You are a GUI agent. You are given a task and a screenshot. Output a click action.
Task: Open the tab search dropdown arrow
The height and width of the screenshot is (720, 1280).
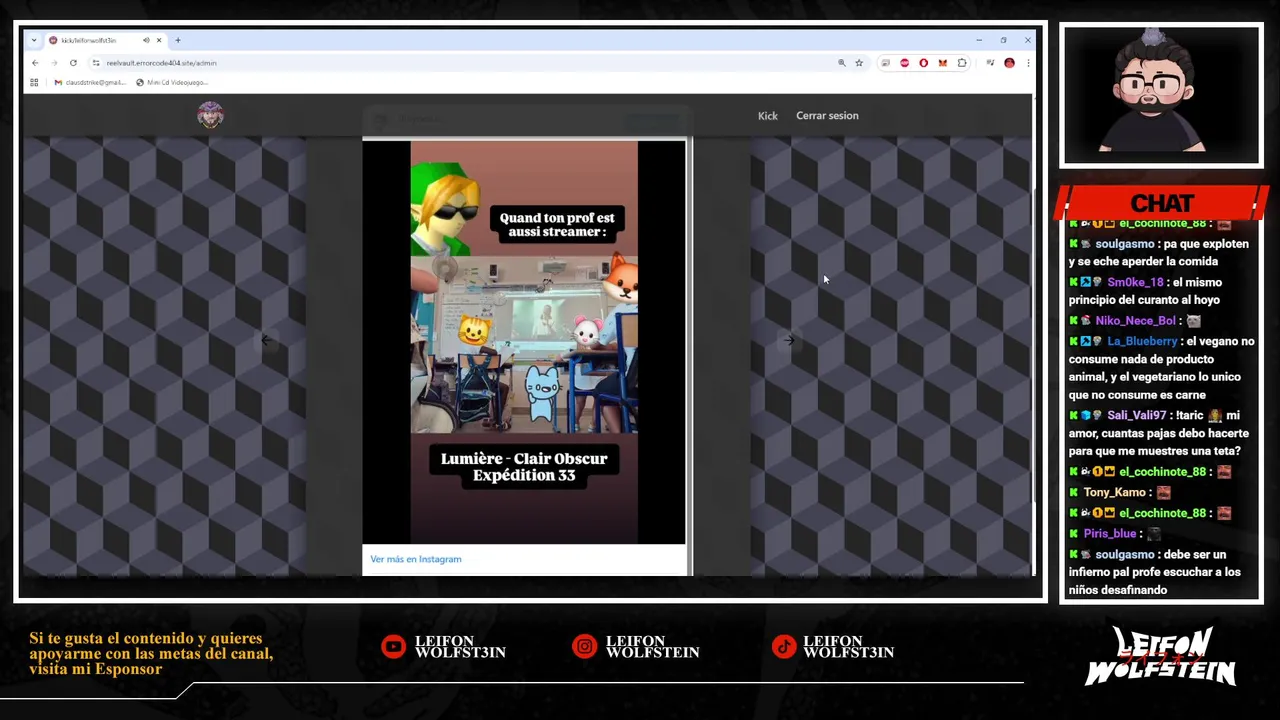(x=34, y=40)
